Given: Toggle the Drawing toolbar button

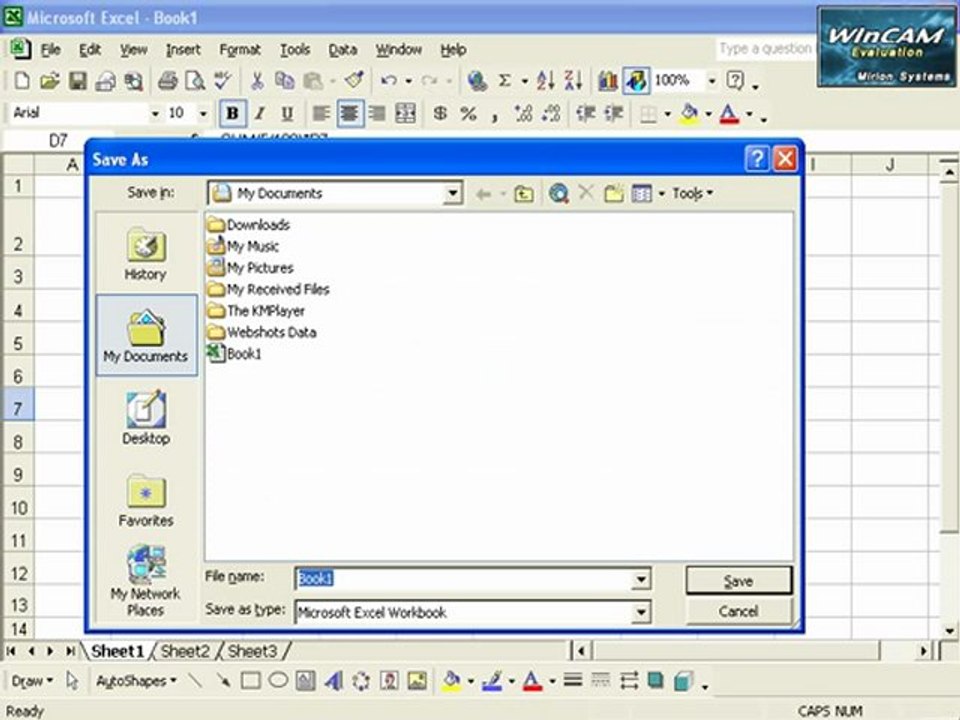Looking at the screenshot, I should pos(636,80).
